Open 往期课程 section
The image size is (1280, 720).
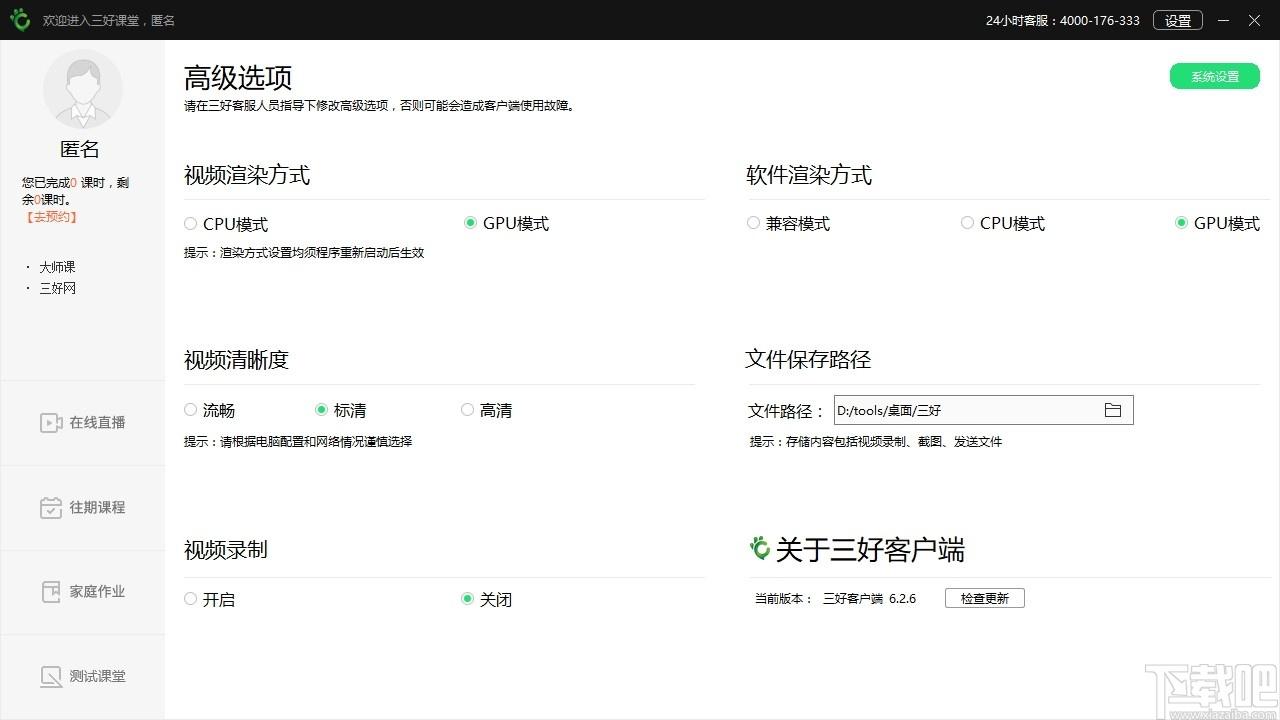(83, 508)
